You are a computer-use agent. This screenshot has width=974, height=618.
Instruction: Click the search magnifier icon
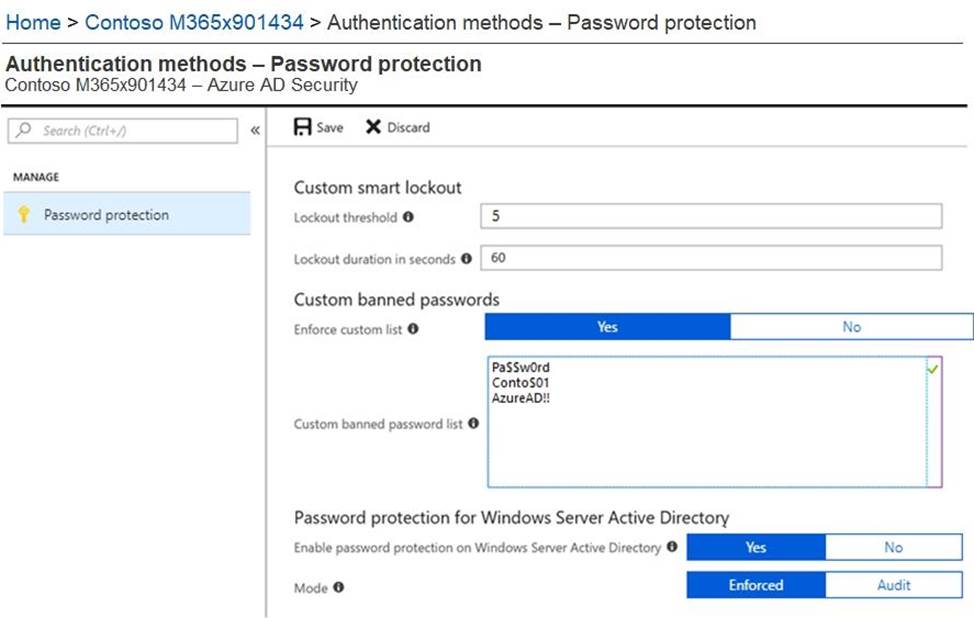[x=24, y=130]
